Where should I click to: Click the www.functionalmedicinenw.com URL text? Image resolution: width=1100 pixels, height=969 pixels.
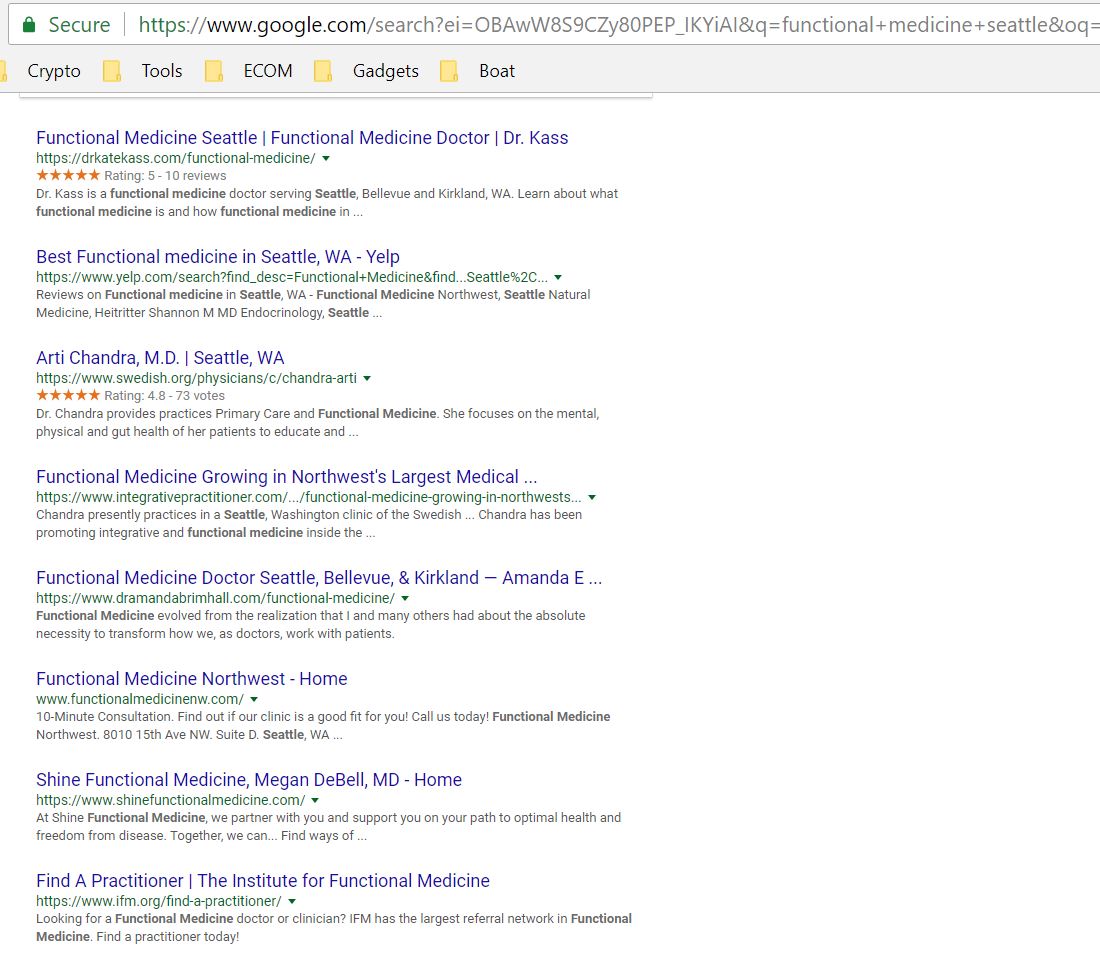click(x=140, y=700)
